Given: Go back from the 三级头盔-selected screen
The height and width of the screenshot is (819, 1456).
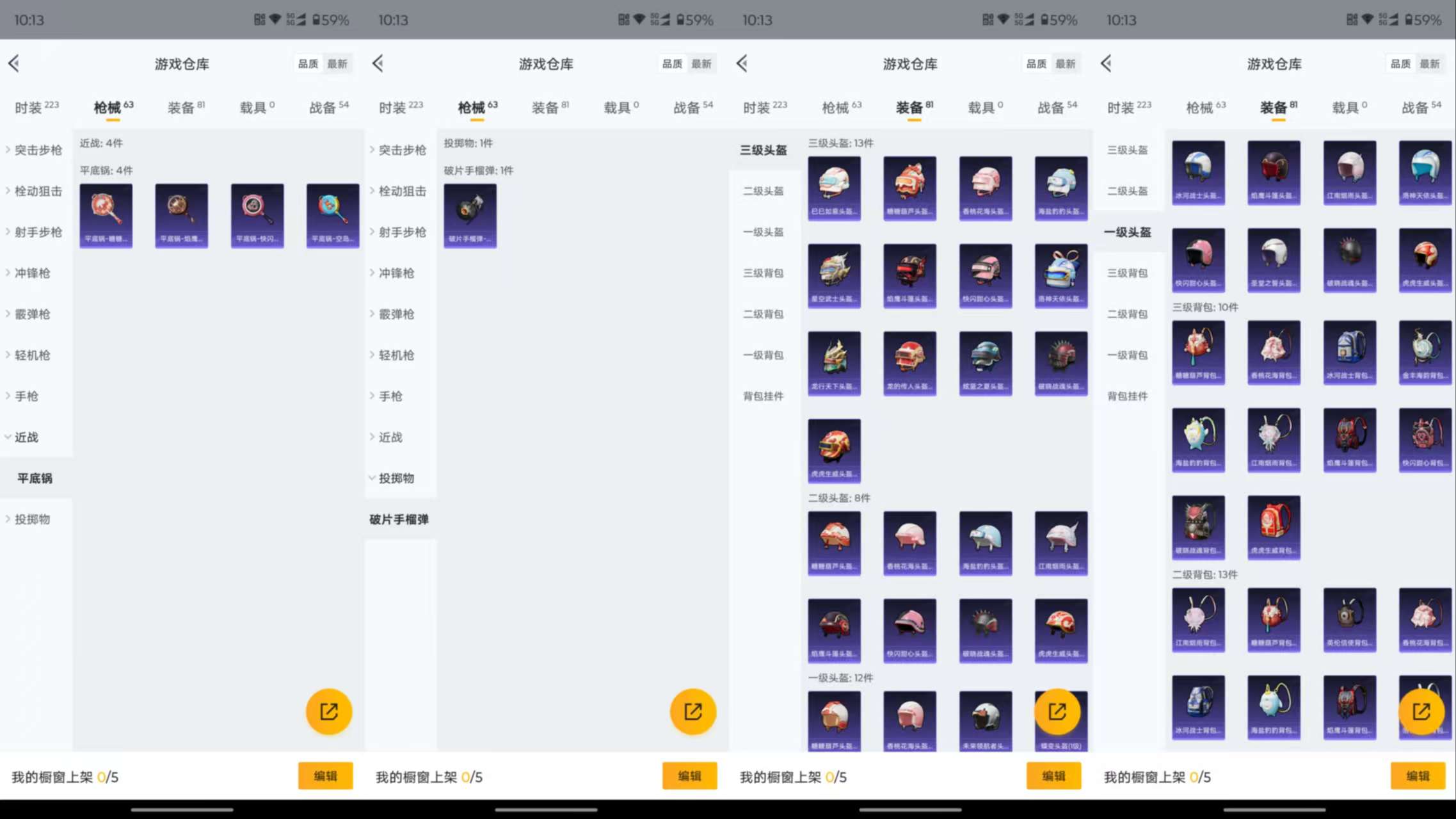Looking at the screenshot, I should 742,63.
